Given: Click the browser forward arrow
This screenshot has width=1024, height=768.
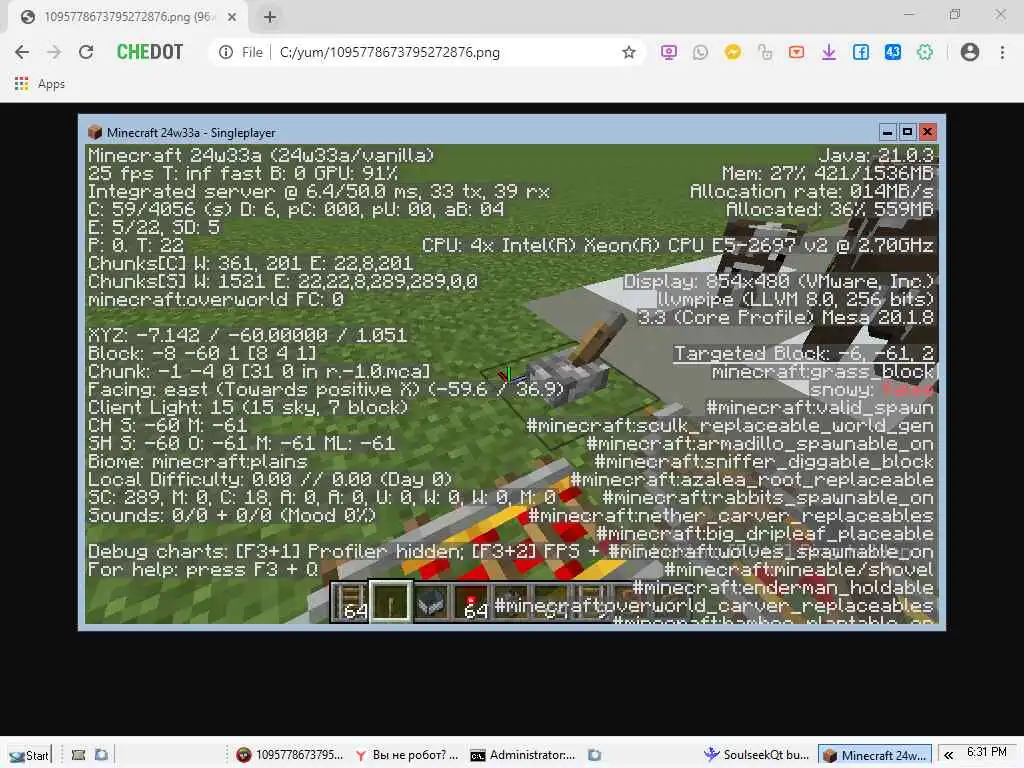Looking at the screenshot, I should 54,52.
